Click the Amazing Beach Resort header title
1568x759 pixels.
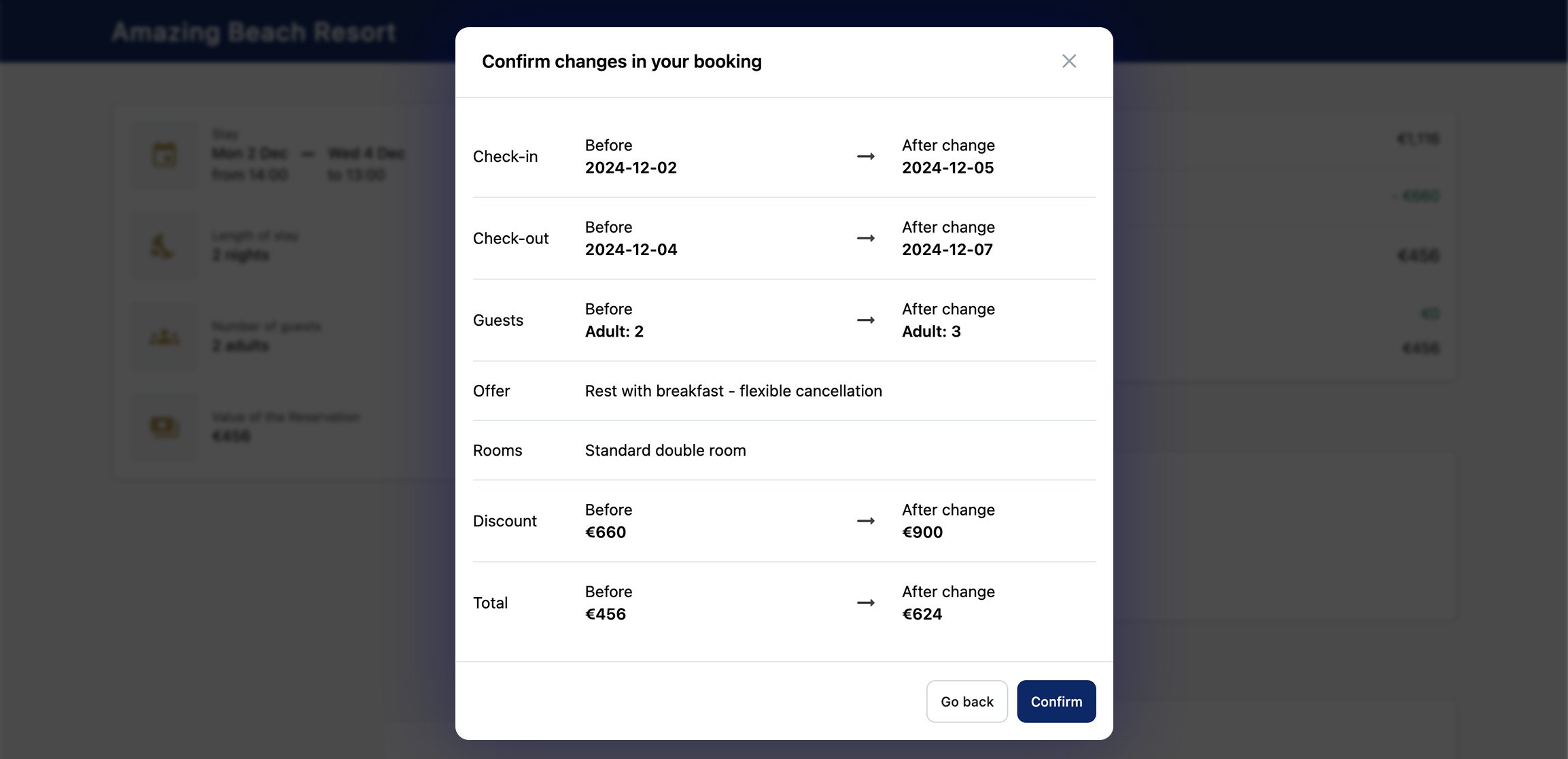coord(254,32)
